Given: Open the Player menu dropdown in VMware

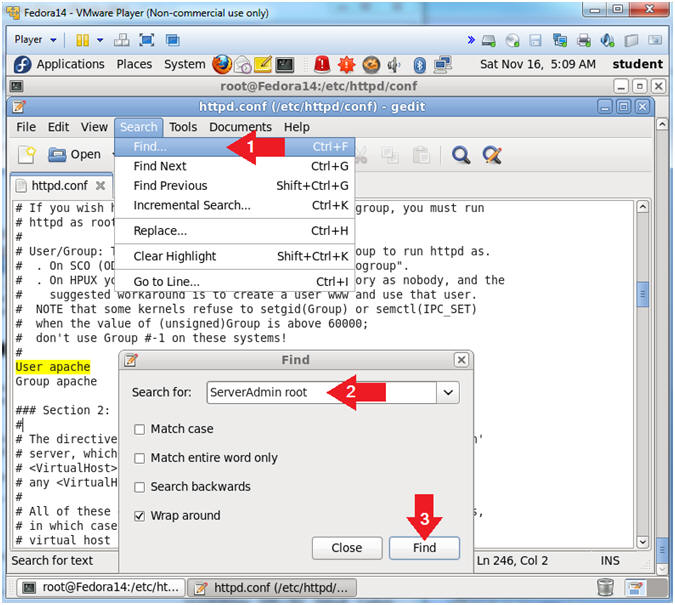Looking at the screenshot, I should (35, 40).
